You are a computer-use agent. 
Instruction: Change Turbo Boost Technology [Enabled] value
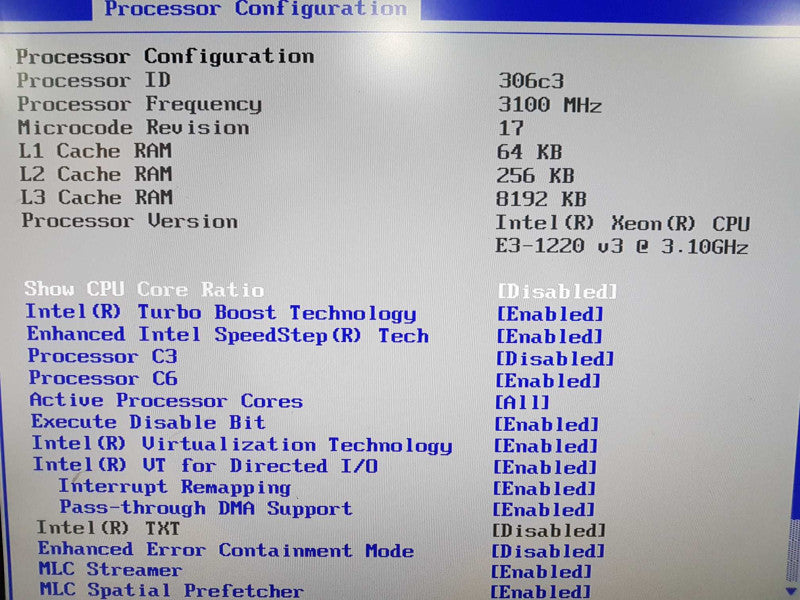point(550,314)
